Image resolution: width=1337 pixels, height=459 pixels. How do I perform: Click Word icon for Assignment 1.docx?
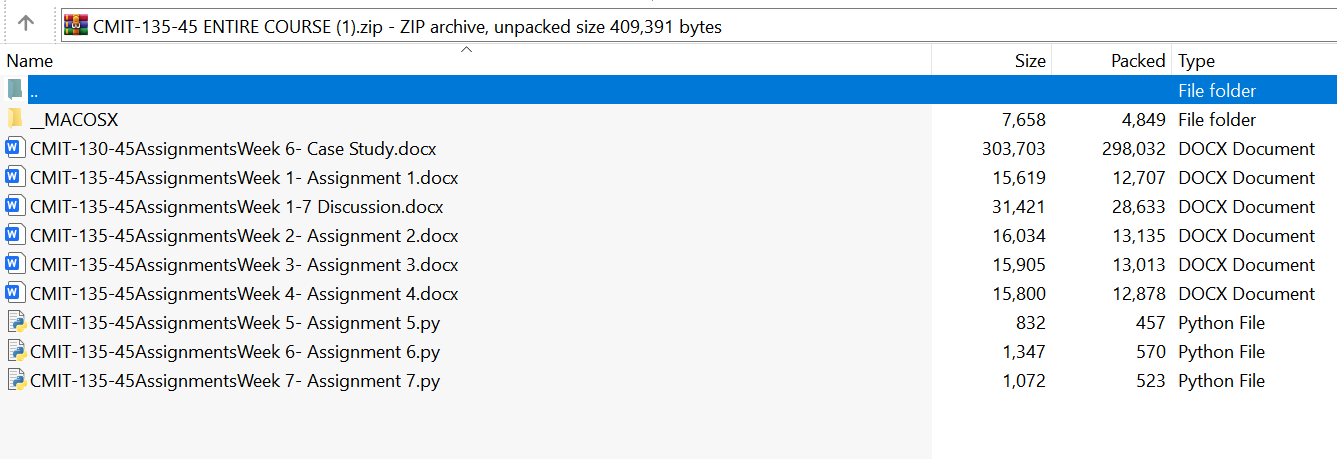coord(15,178)
